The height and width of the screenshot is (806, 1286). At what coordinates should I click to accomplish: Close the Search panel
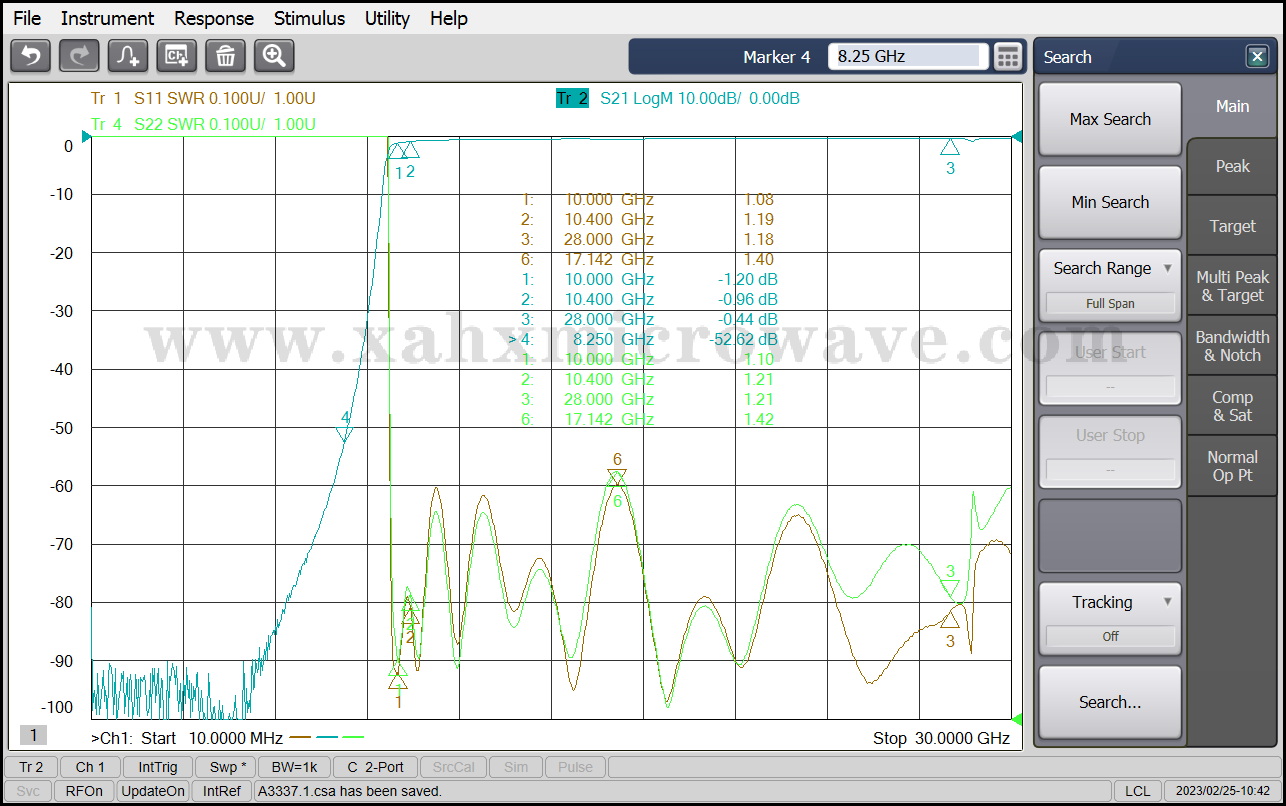pos(1257,57)
